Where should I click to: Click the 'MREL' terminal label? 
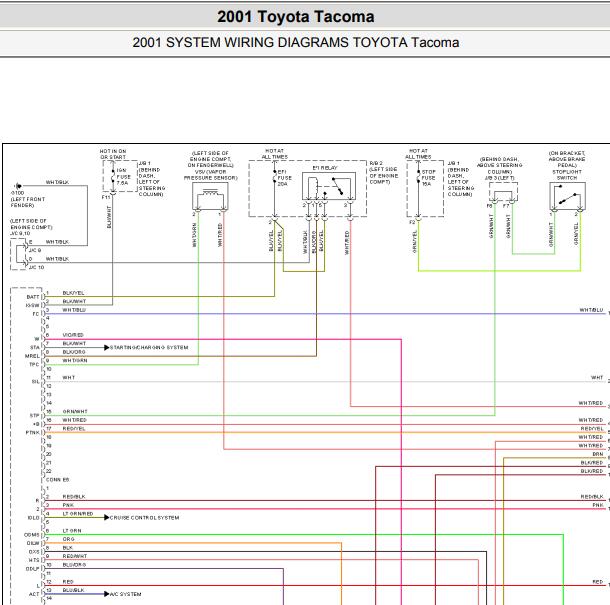(32, 356)
